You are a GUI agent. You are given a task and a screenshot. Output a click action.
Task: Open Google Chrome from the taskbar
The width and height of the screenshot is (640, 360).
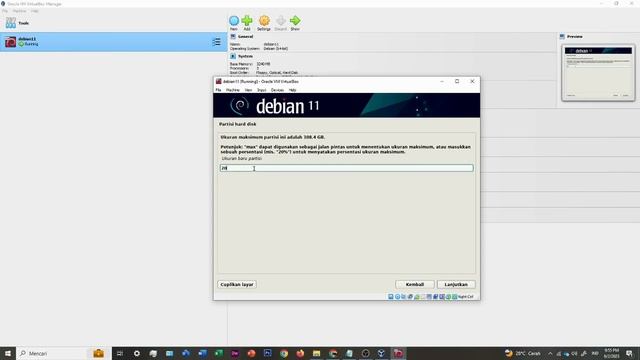point(284,353)
